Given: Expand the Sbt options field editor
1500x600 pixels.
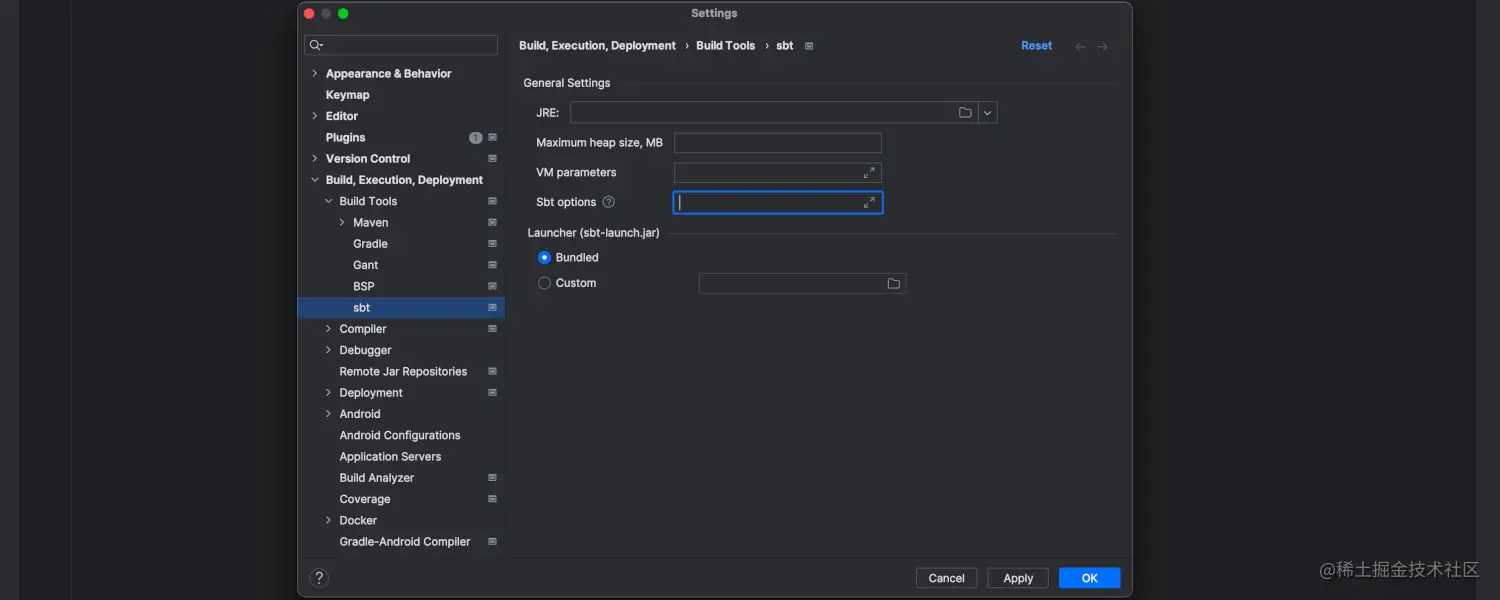Looking at the screenshot, I should click(x=869, y=203).
